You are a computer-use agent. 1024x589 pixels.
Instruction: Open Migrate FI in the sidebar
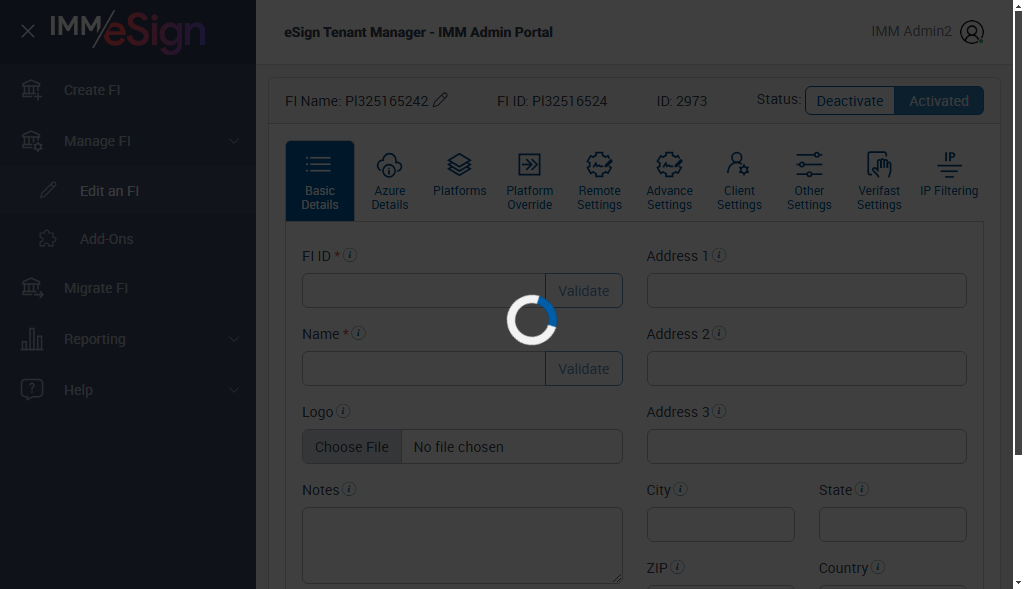point(96,288)
